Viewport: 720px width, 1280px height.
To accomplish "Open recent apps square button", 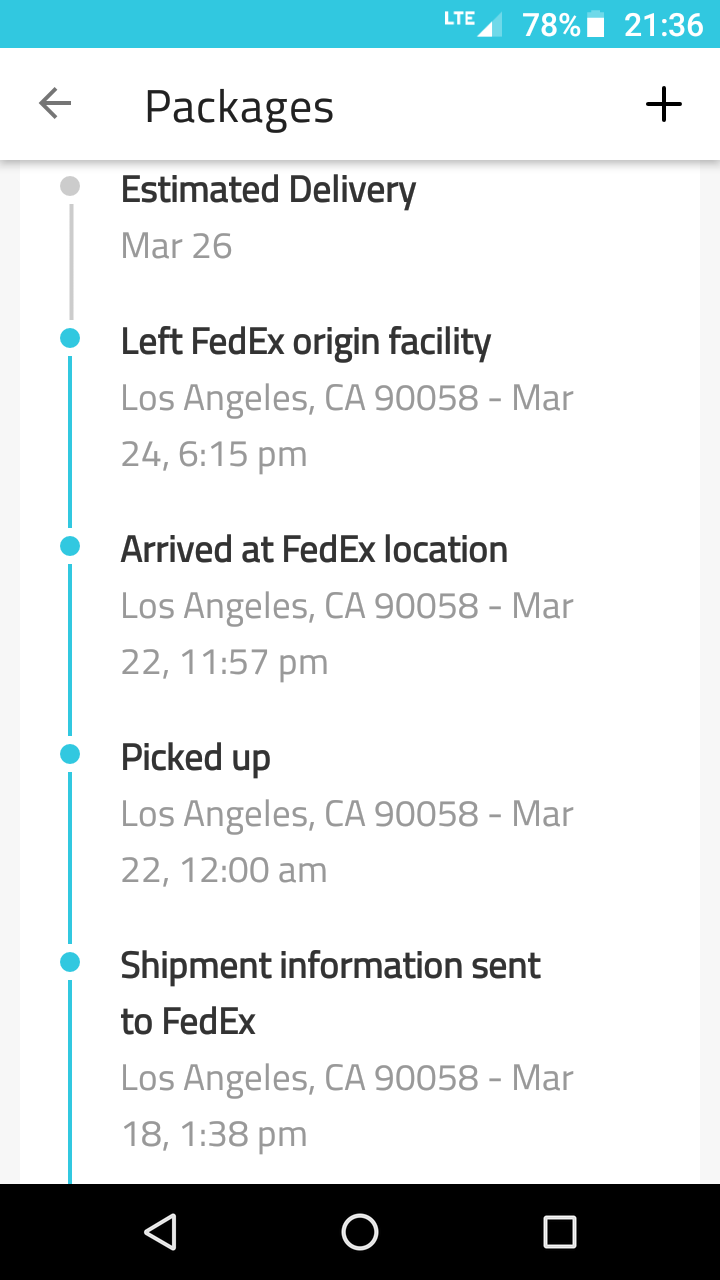I will click(559, 1232).
